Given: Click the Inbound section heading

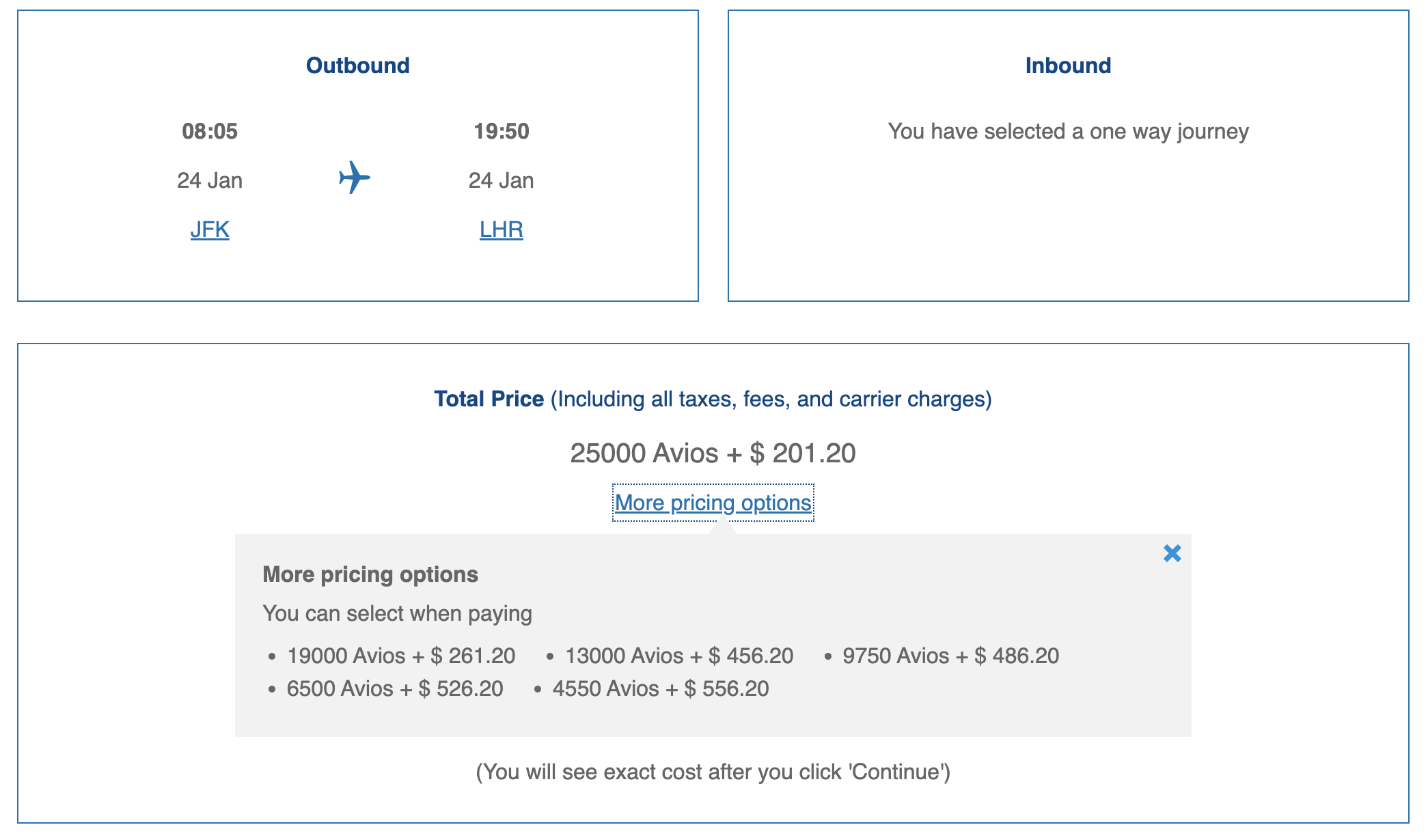Looking at the screenshot, I should (1068, 65).
